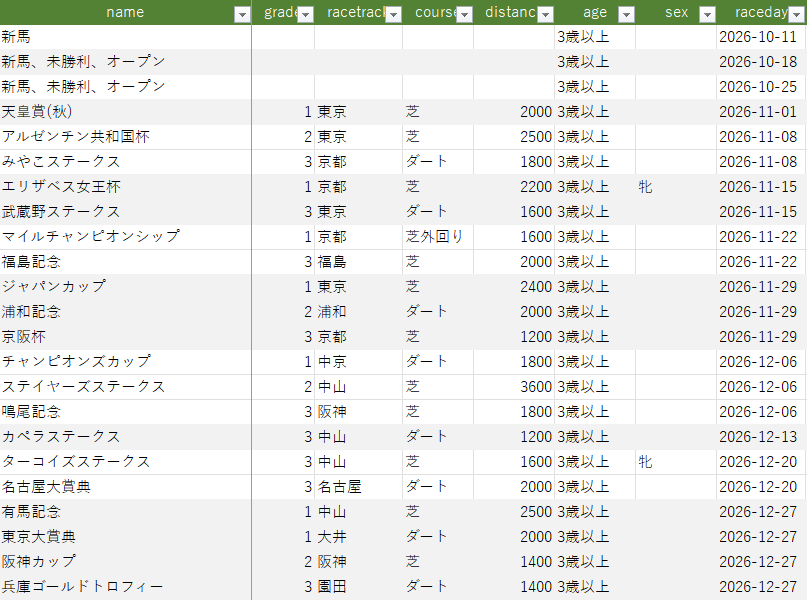807x600 pixels.
Task: Select the distance cell 2200
Action: pos(514,187)
